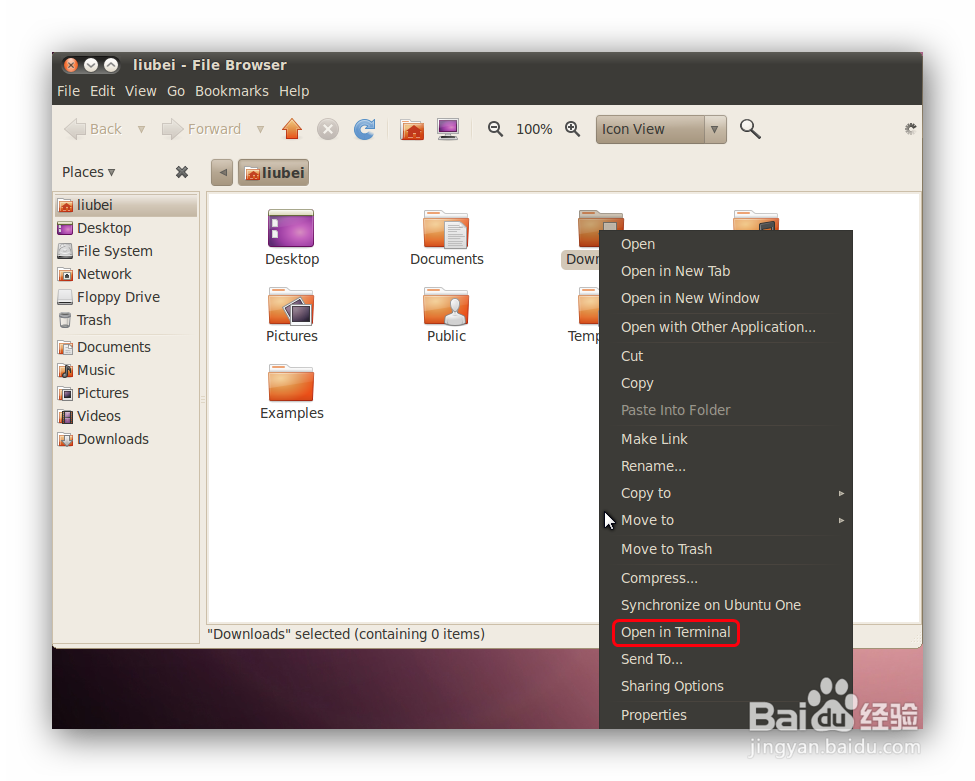Choose Open in New Tab
The width and height of the screenshot is (975, 781).
click(x=726, y=271)
